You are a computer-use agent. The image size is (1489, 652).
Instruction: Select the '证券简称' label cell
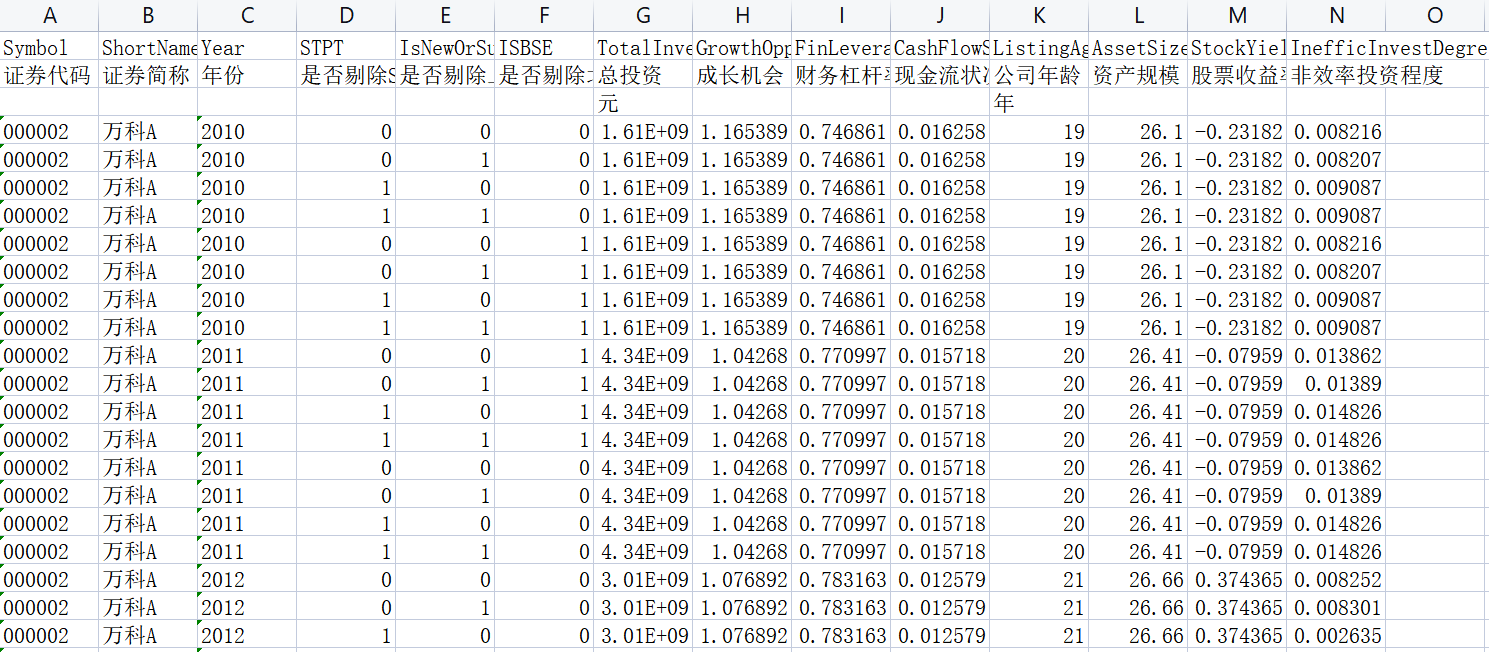pos(149,75)
